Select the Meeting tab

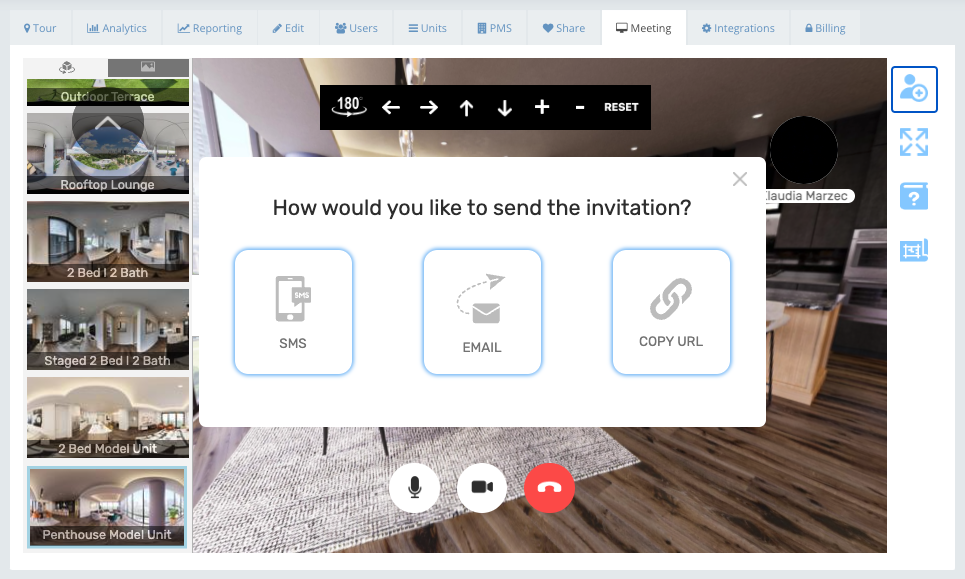coord(644,28)
